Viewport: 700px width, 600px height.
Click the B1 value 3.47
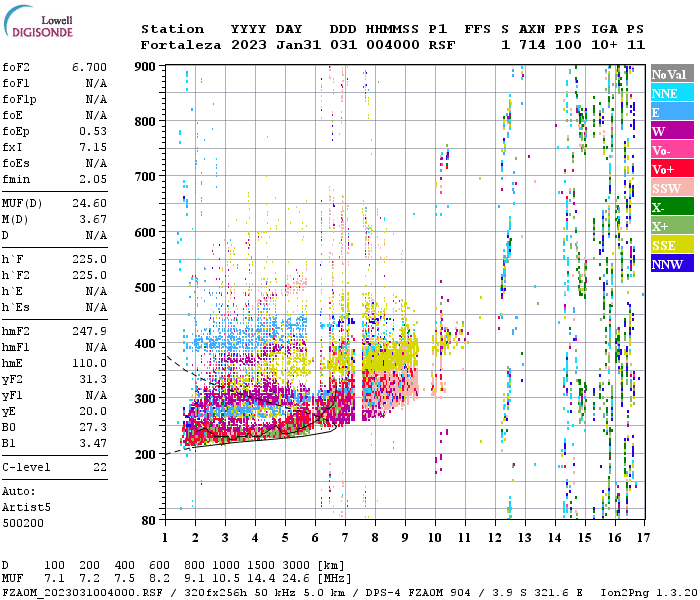tap(93, 444)
